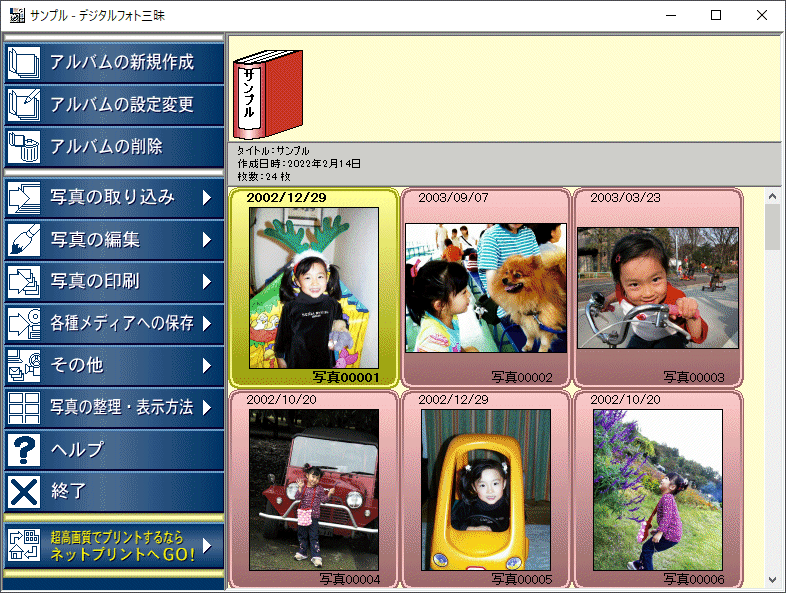Screen dimensions: 786x593
Task: Select thumbnail 写真00005 yellow toy car
Action: 486,490
